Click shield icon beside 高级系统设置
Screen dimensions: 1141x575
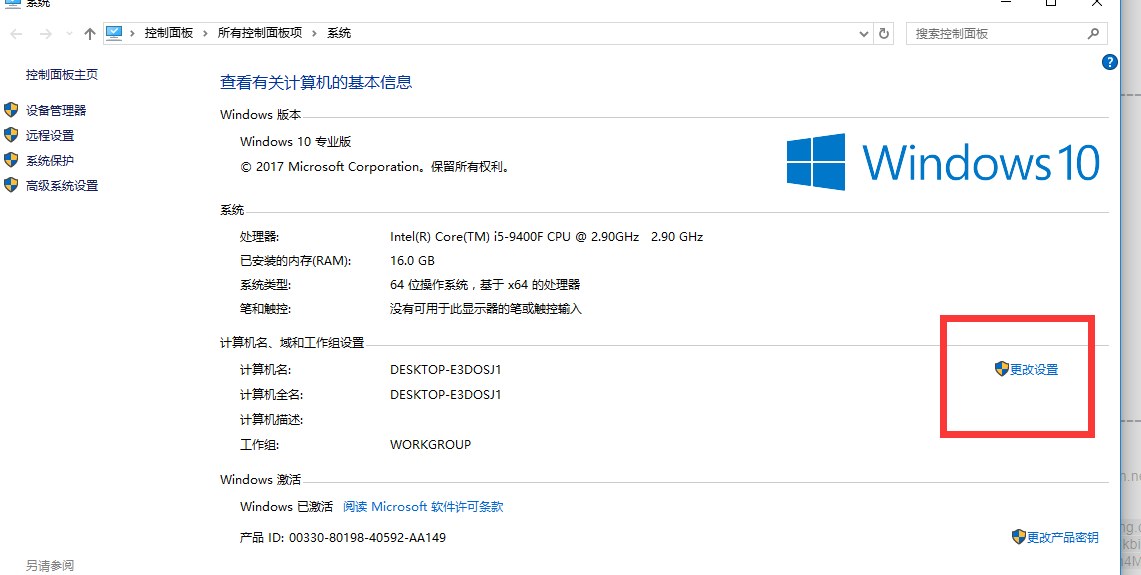point(11,185)
